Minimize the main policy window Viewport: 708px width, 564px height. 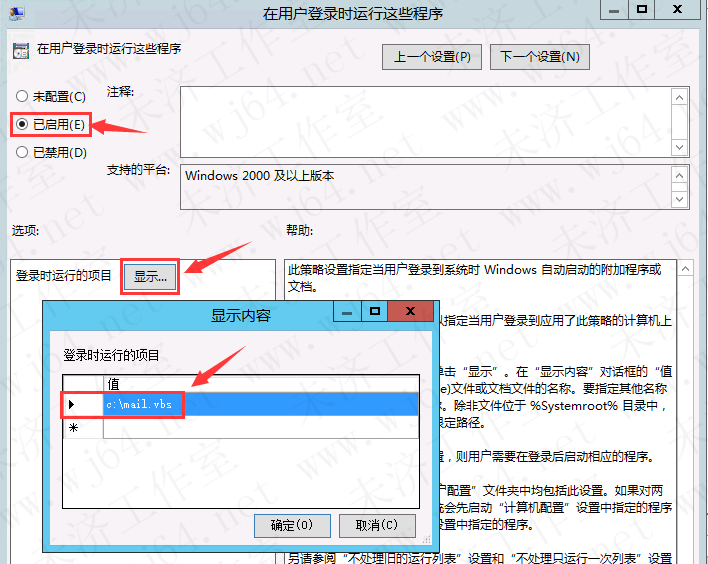[x=614, y=9]
